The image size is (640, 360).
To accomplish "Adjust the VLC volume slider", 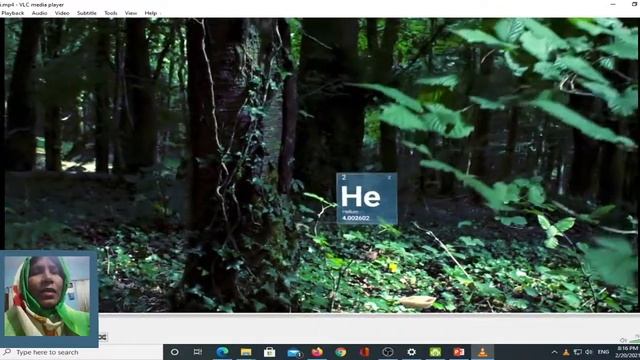I will pyautogui.click(x=634, y=339).
